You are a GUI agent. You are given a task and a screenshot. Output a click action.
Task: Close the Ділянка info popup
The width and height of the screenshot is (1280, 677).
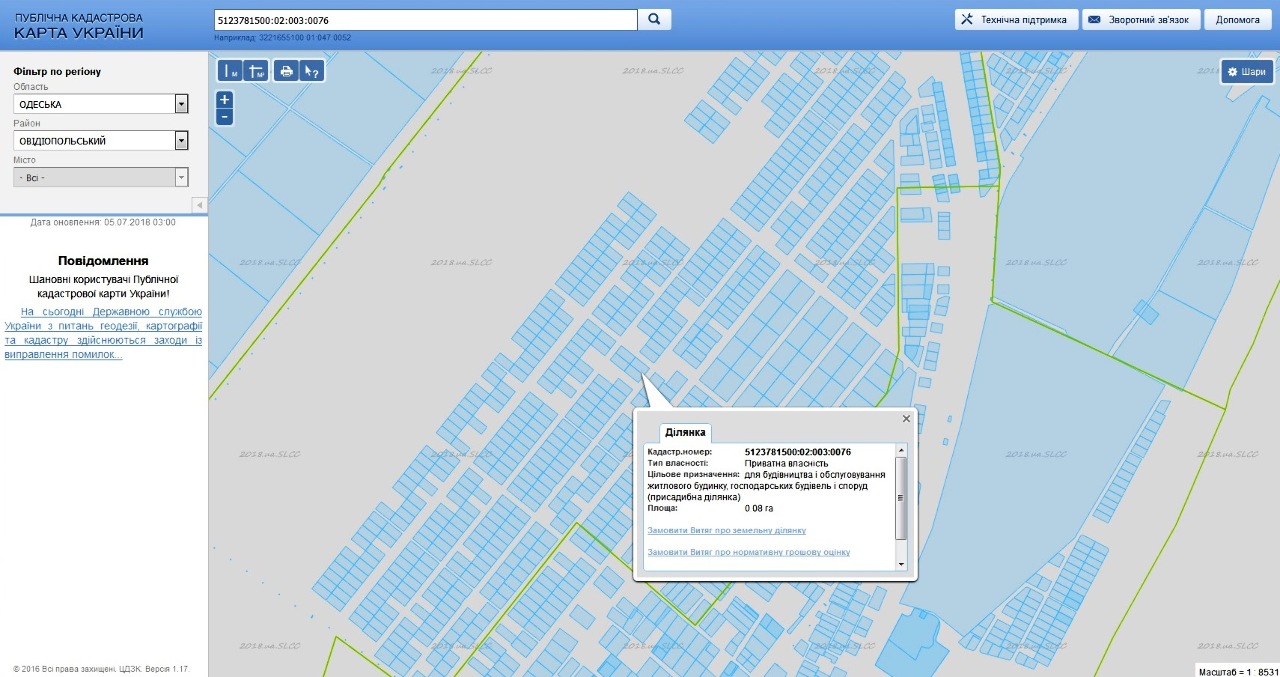(906, 419)
